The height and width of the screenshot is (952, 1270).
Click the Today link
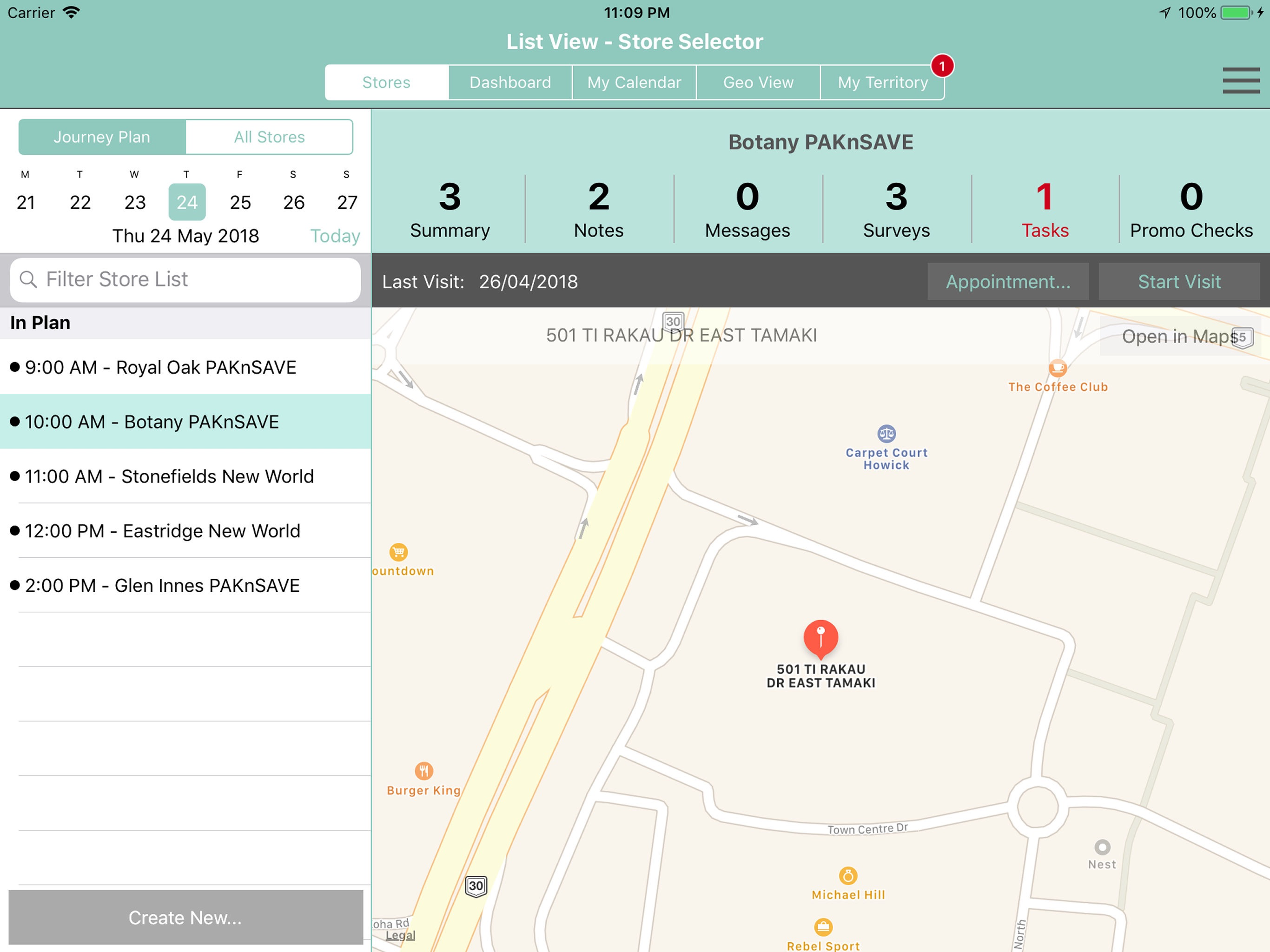(335, 236)
